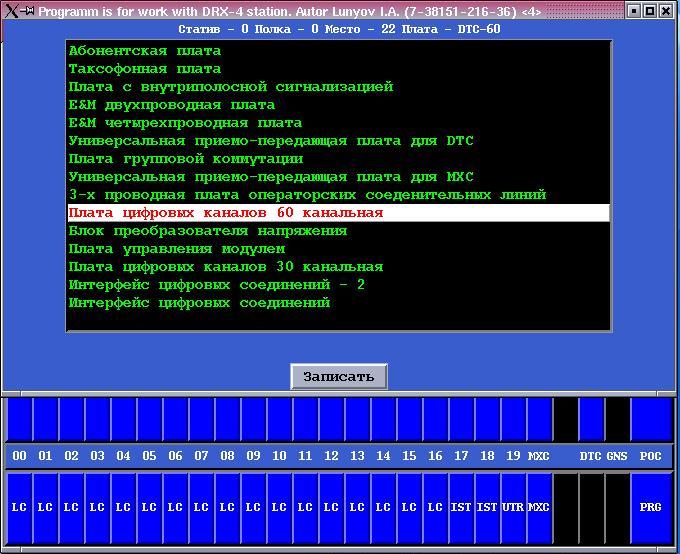The width and height of the screenshot is (680, 554).
Task: Select the LC board under slot 12
Action: tap(331, 508)
